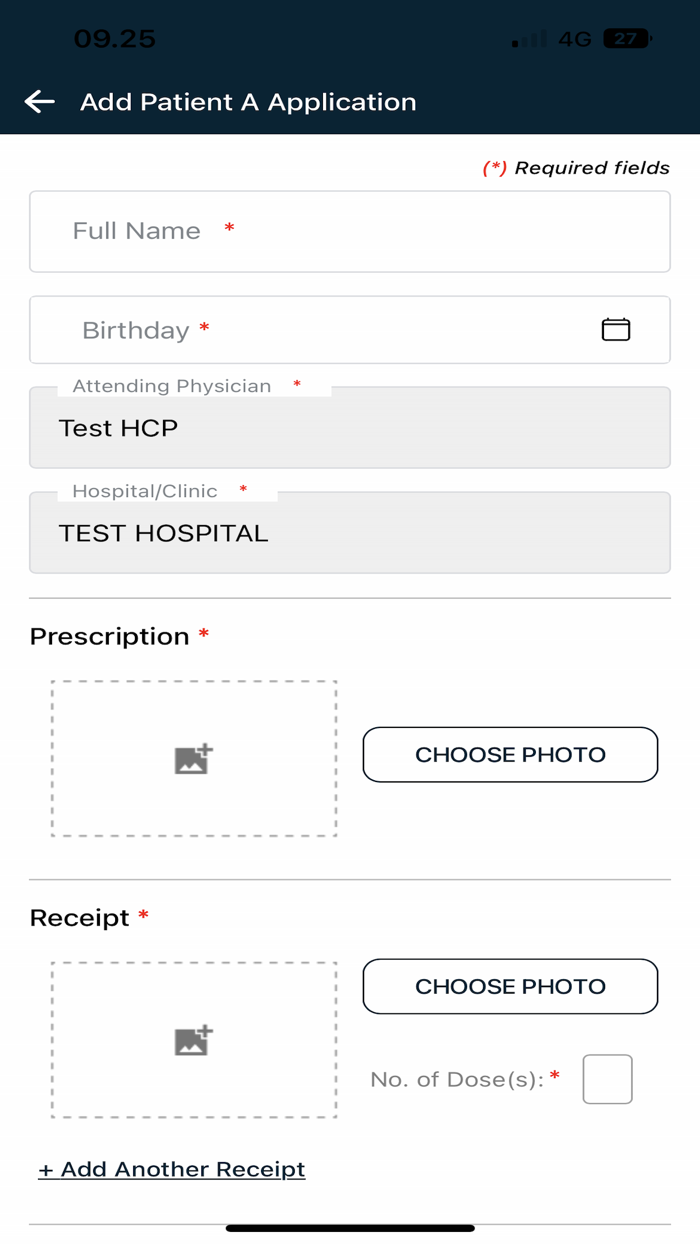Tap the battery indicator in status bar
This screenshot has height=1244, width=700.
(627, 39)
